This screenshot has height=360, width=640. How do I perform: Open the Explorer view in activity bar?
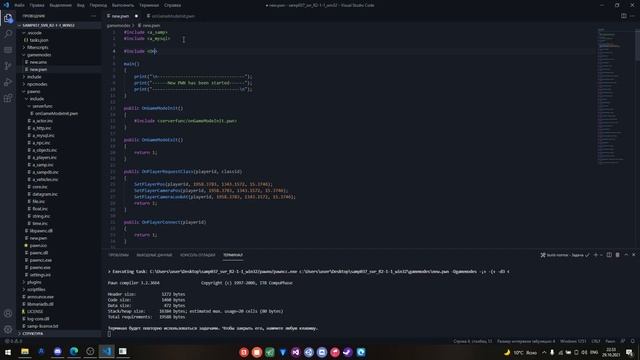click(x=8, y=18)
